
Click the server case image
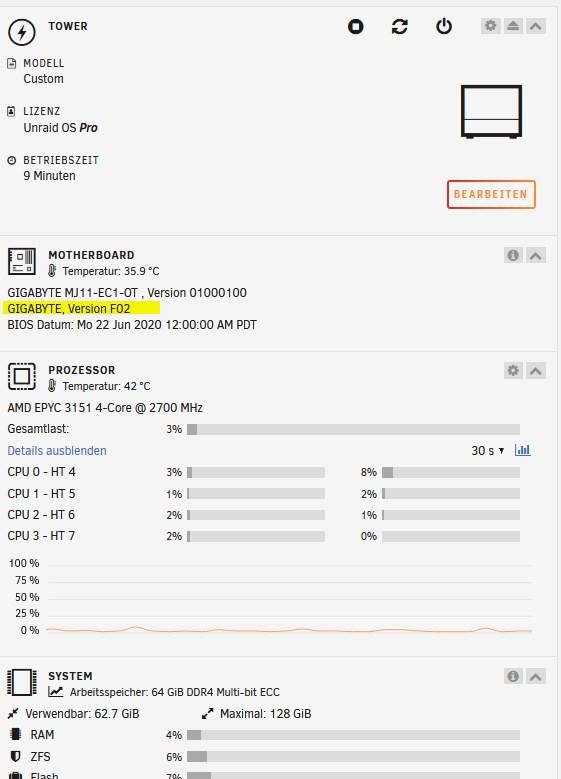[491, 111]
